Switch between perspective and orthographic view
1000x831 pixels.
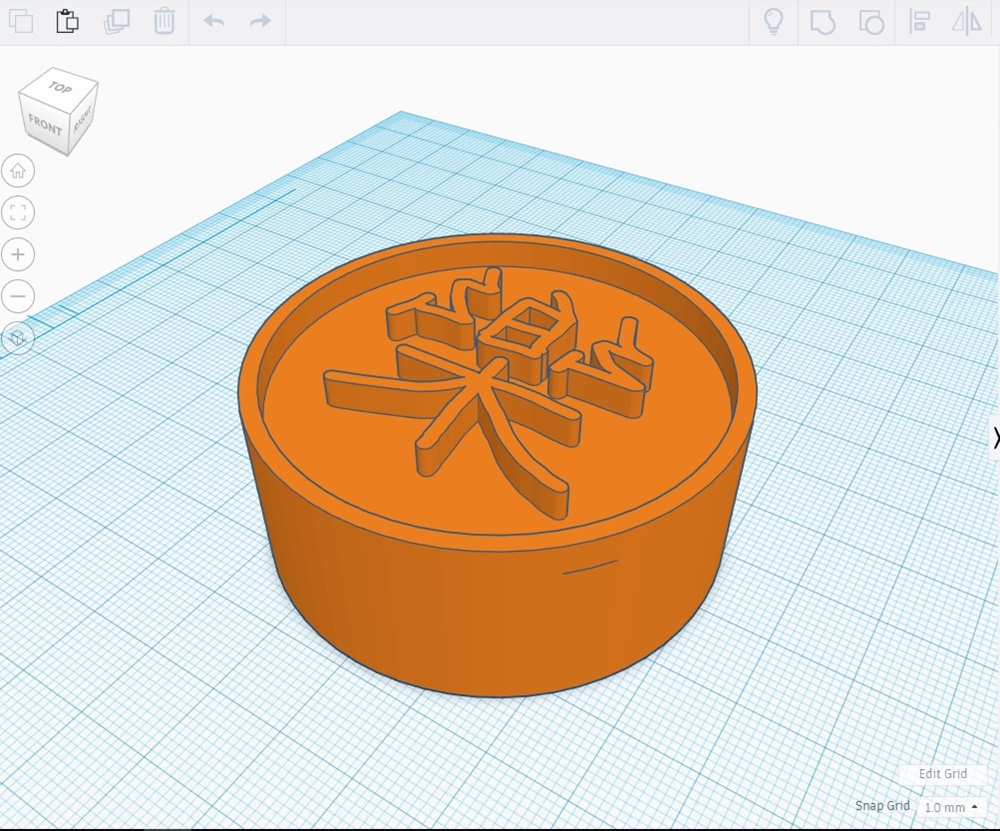pyautogui.click(x=17, y=339)
